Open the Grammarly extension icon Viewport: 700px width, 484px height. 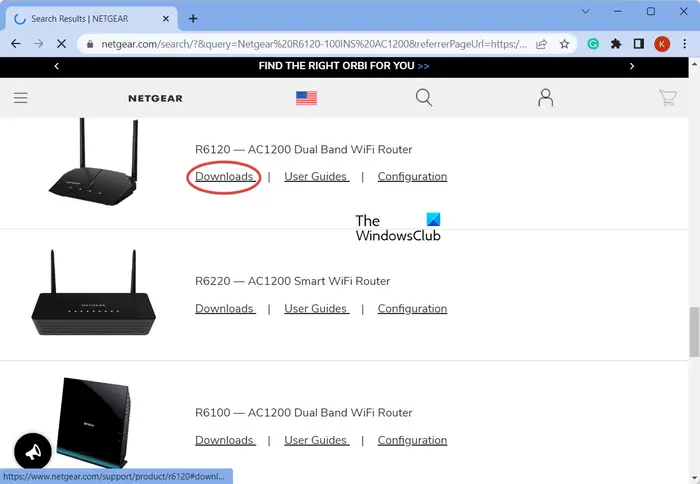click(x=593, y=44)
